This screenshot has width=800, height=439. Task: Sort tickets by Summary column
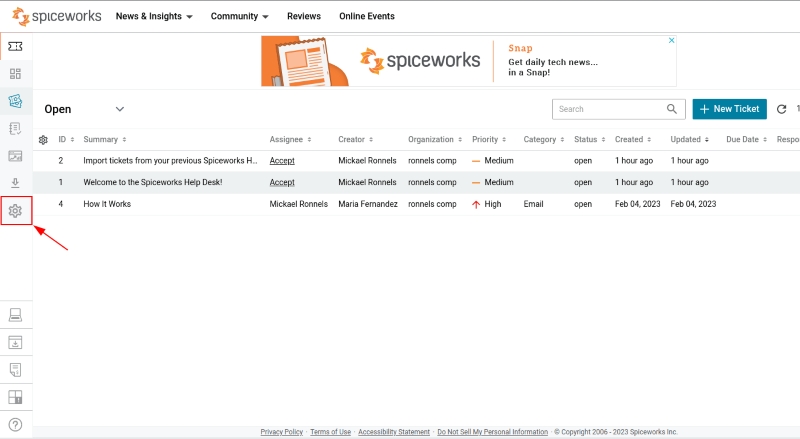tap(105, 139)
